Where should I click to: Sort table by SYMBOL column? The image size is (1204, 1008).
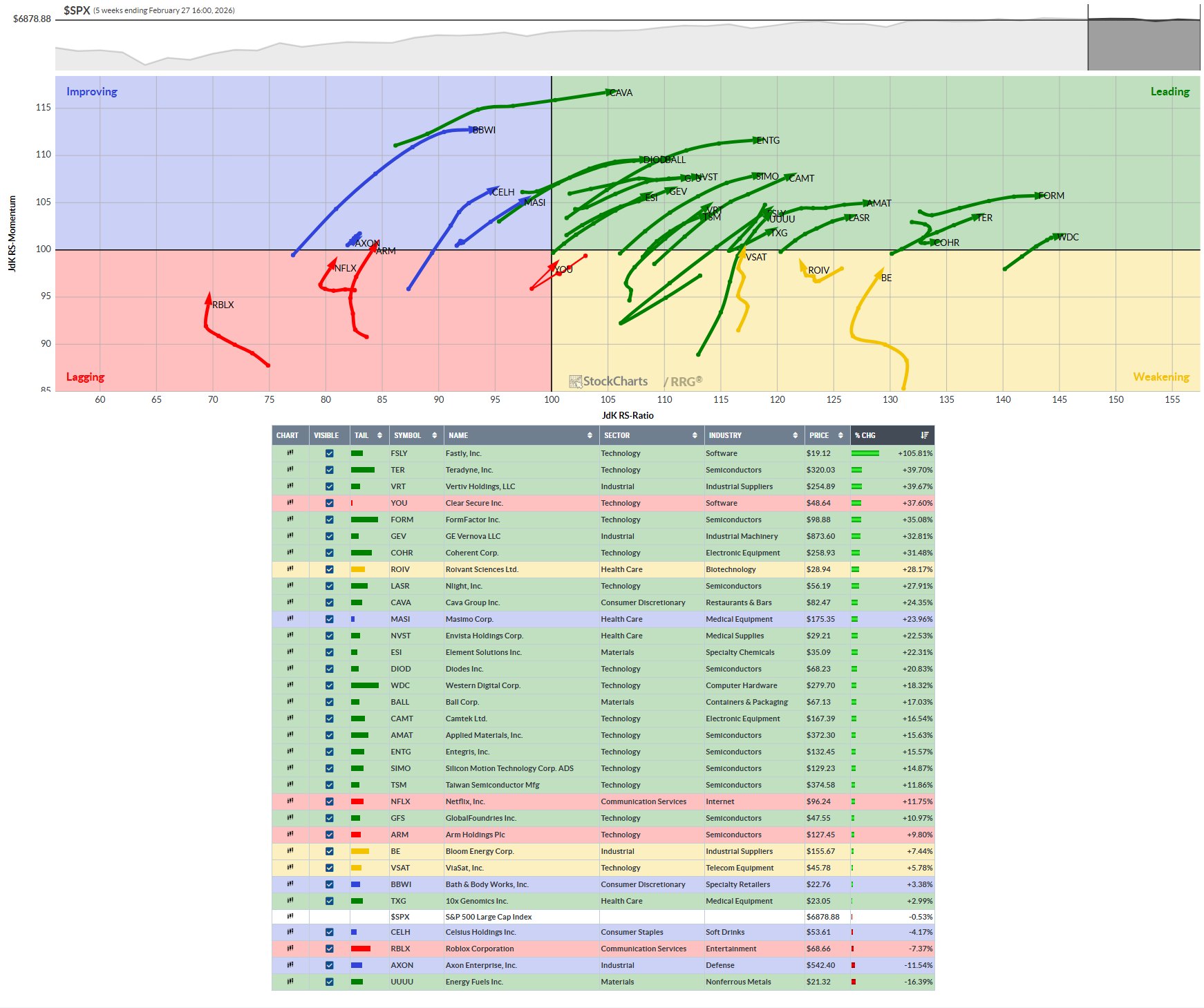(416, 435)
